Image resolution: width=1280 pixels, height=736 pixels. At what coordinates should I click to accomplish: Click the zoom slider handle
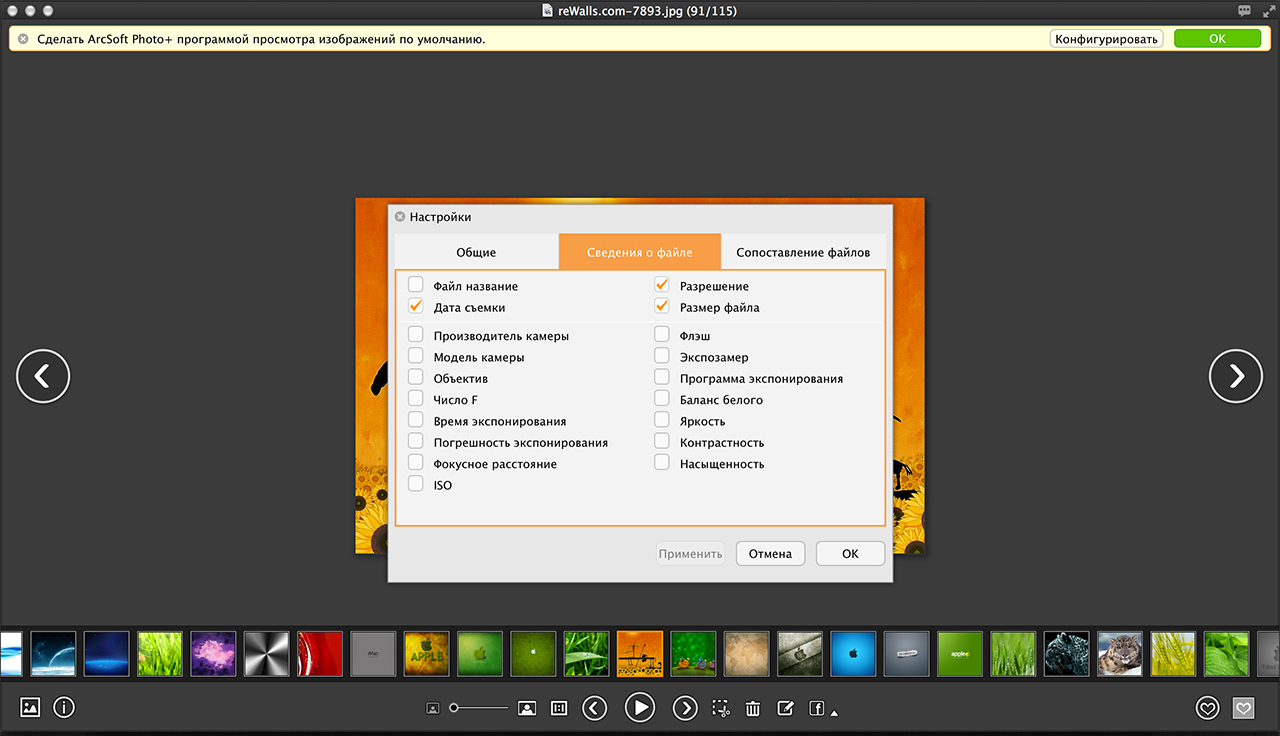[x=454, y=708]
